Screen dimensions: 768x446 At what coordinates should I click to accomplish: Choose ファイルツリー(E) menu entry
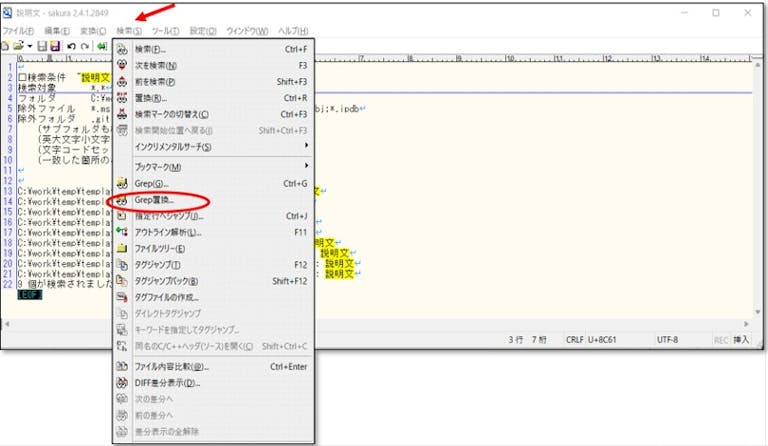tap(214, 249)
